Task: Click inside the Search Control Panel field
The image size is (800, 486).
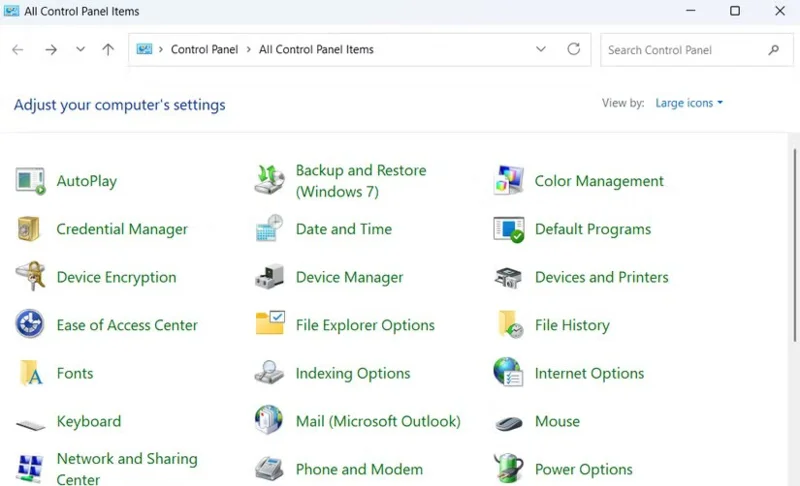Action: coord(685,50)
